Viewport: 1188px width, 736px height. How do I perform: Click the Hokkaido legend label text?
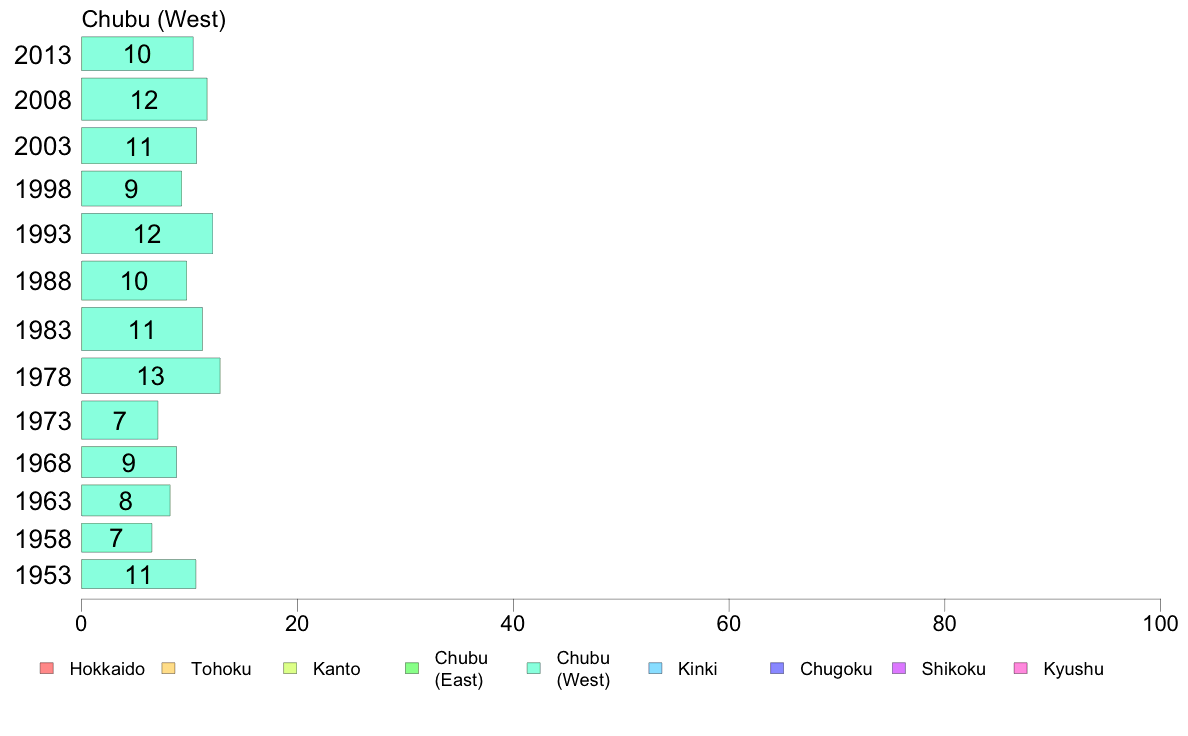(x=107, y=669)
